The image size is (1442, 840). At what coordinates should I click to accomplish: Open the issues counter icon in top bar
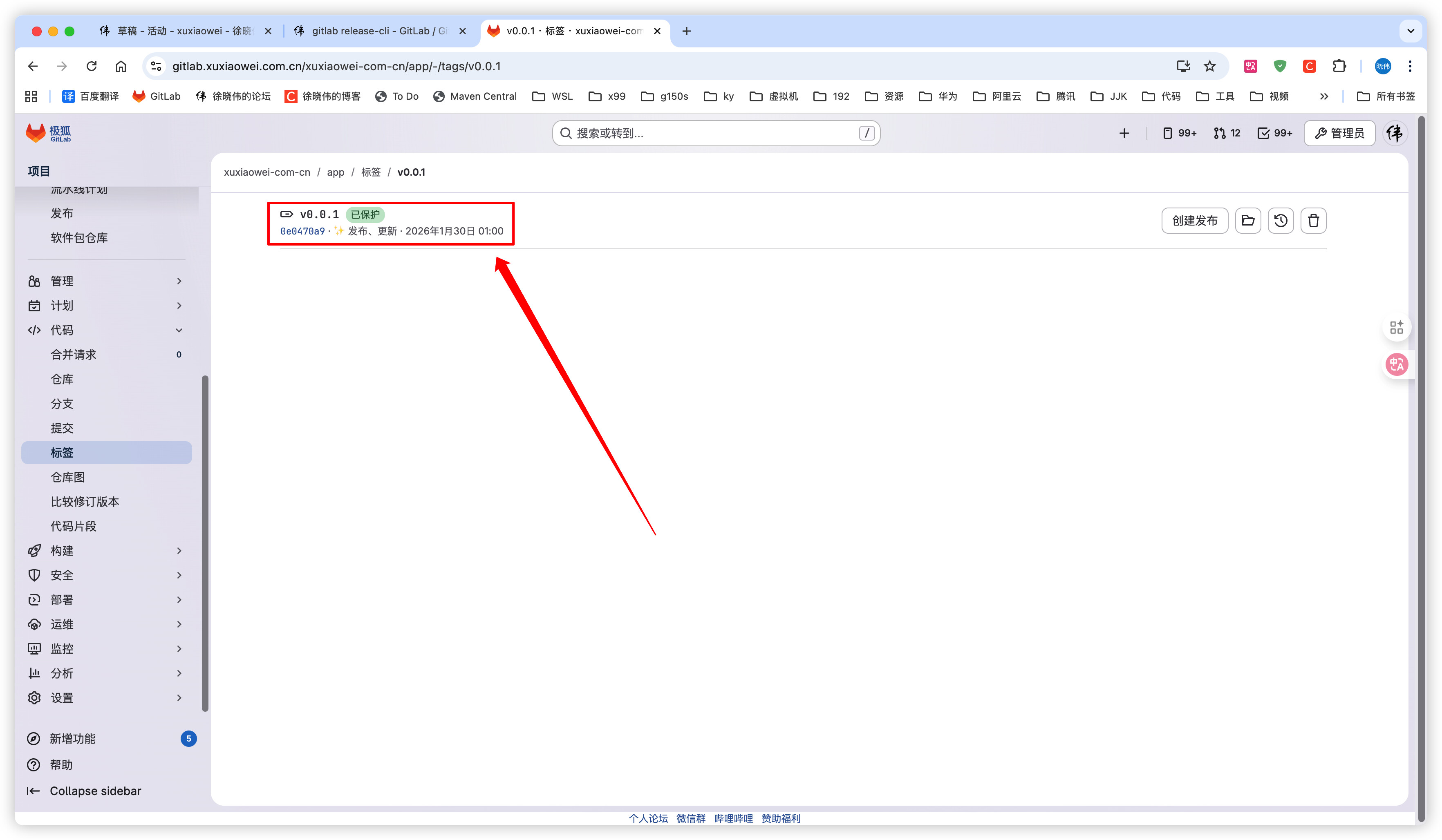click(1179, 133)
